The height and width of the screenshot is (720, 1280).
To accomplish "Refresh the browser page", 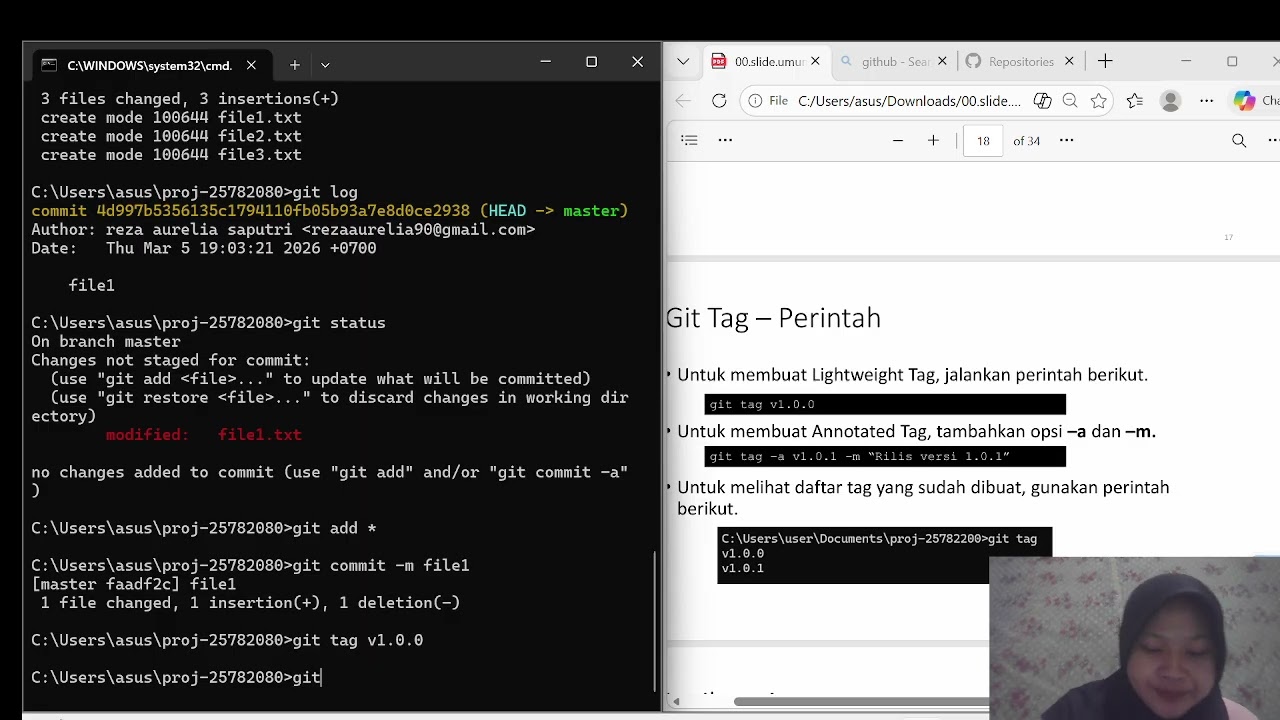I will (719, 101).
